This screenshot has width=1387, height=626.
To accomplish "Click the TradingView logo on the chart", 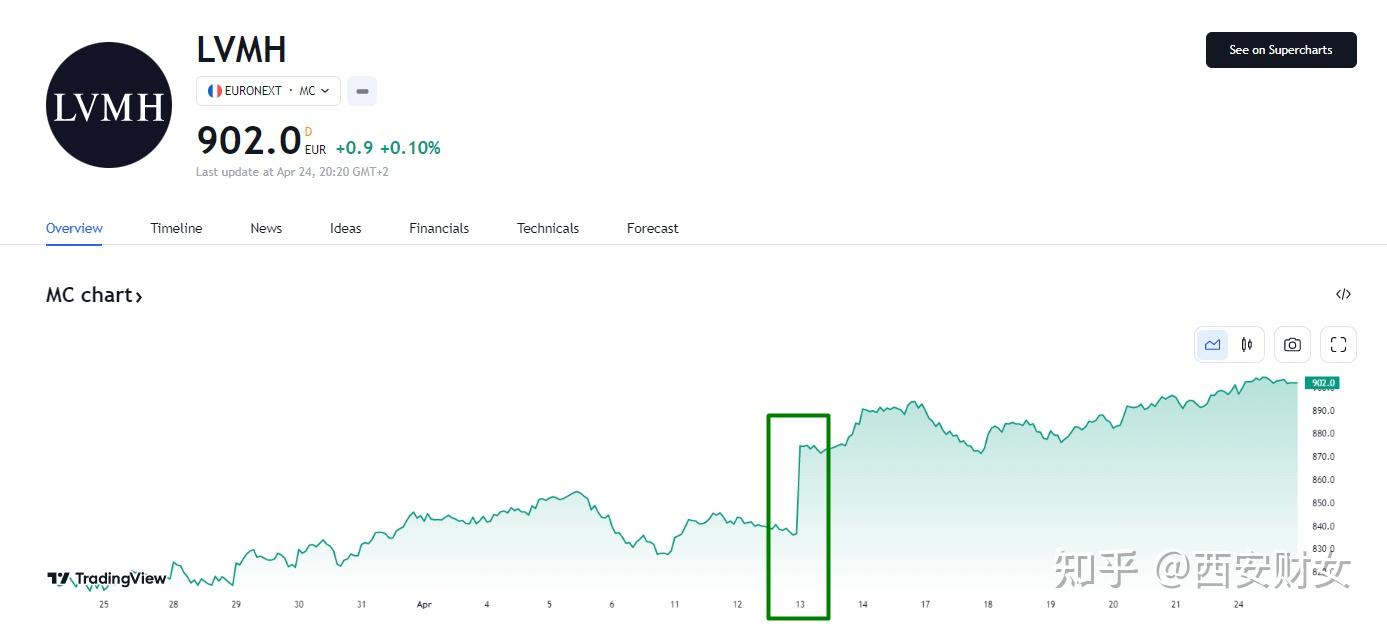I will tap(107, 578).
